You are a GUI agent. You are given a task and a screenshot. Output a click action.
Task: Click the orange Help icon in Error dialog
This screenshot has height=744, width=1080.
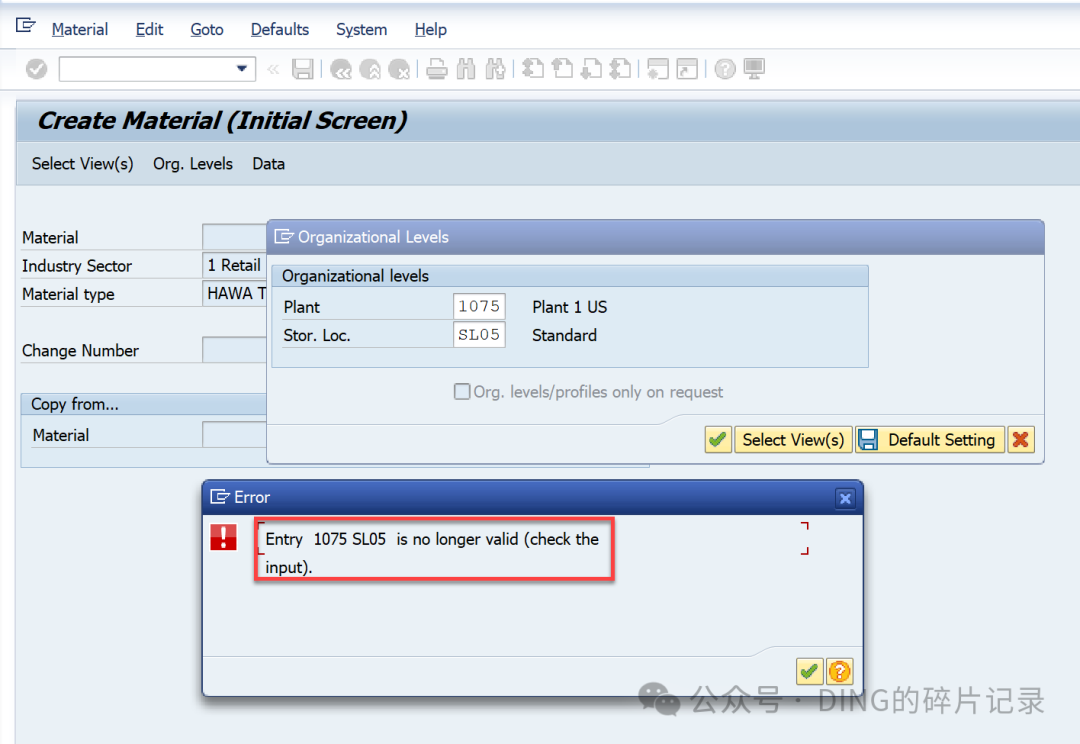(840, 671)
